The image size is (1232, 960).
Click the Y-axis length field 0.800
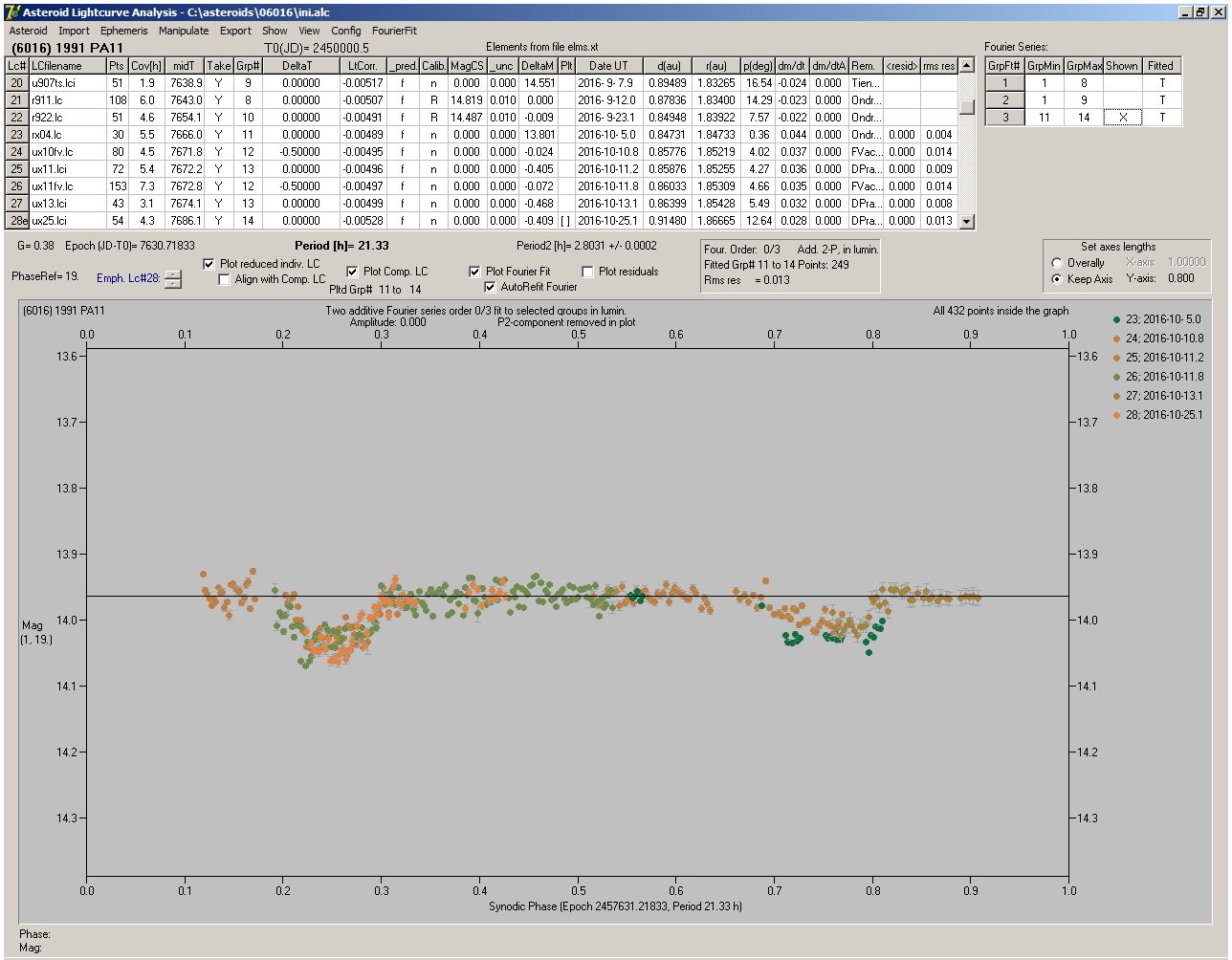1180,279
